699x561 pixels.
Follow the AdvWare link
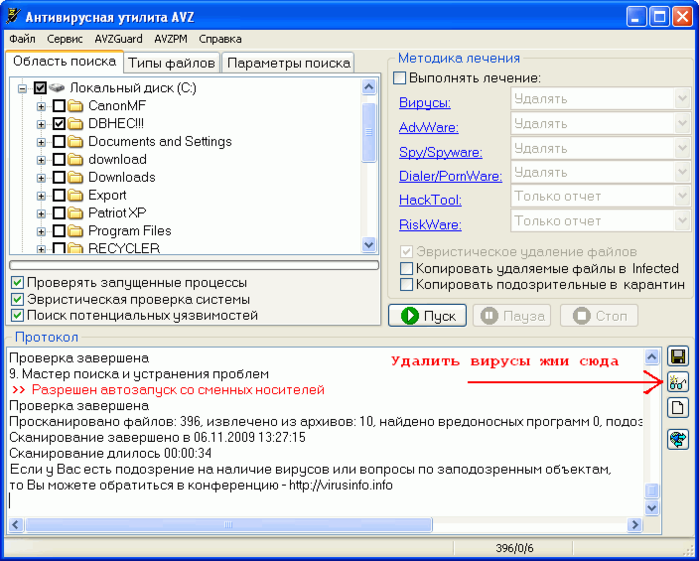click(x=428, y=128)
